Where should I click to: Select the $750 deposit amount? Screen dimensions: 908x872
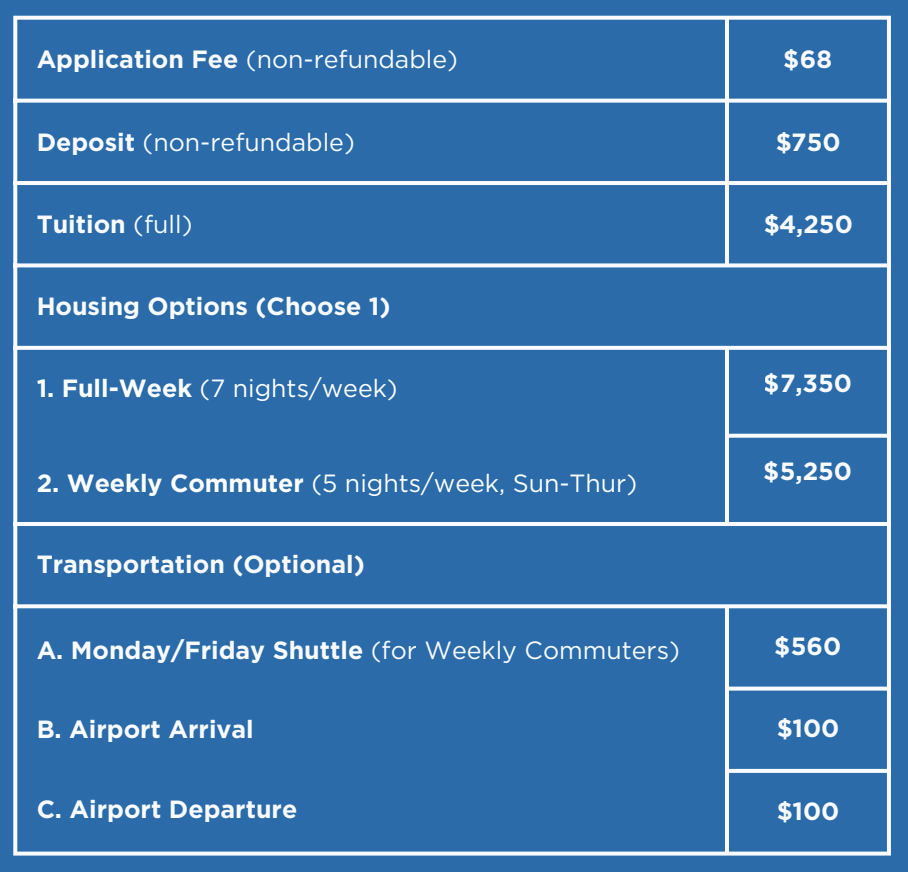(807, 143)
